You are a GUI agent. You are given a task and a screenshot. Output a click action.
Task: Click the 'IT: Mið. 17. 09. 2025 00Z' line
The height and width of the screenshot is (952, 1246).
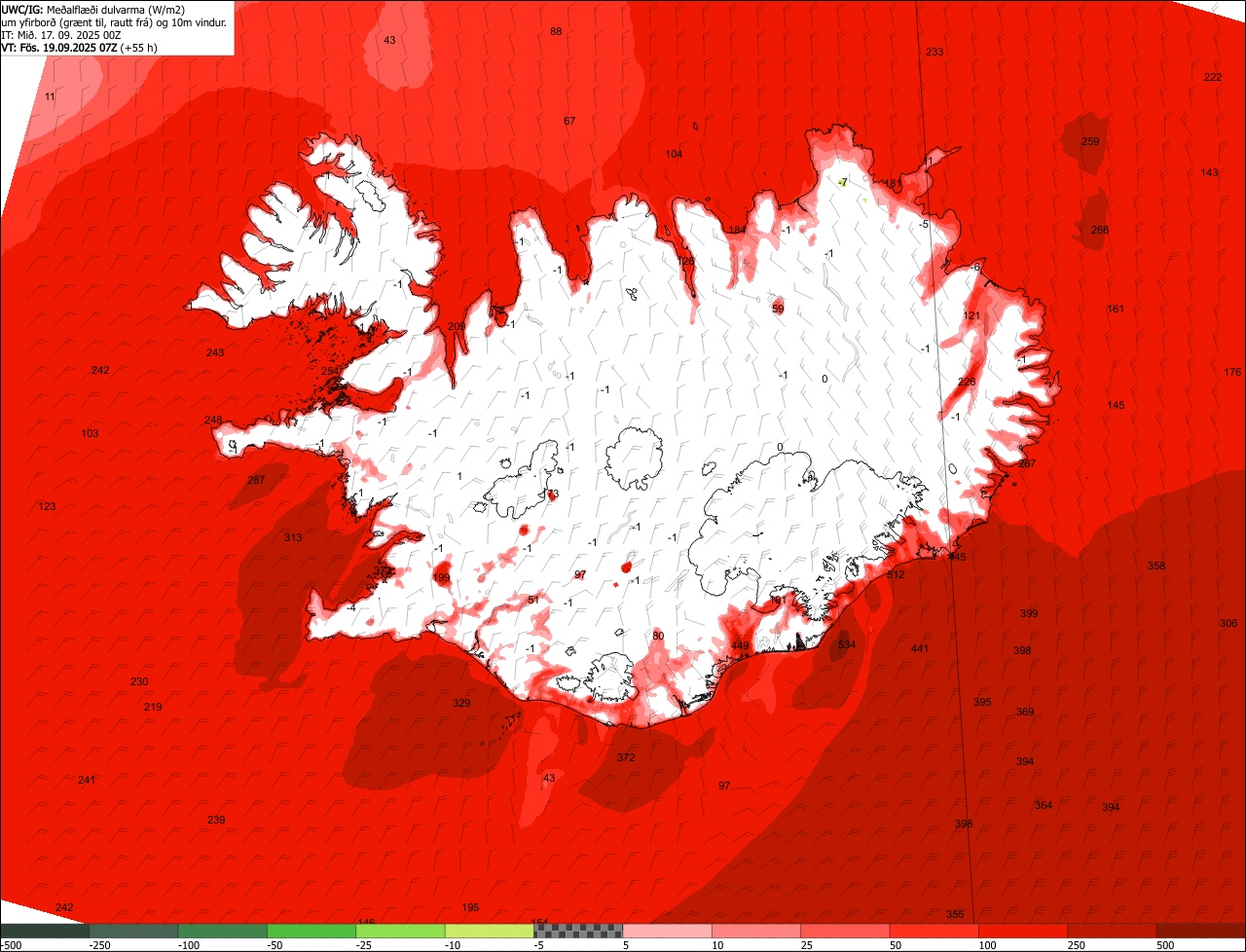pos(61,35)
